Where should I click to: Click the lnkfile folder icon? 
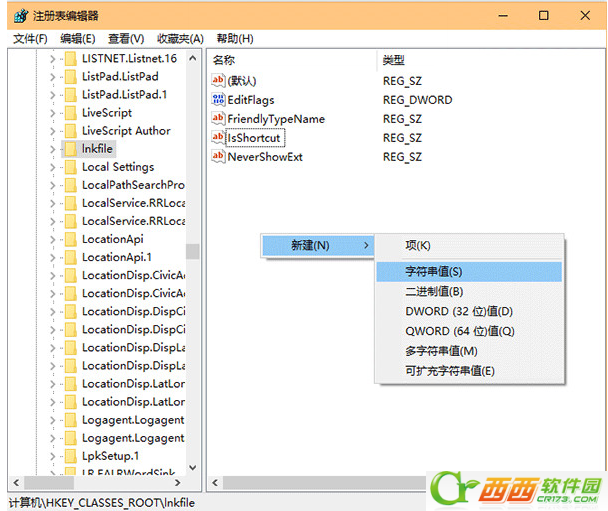(71, 149)
